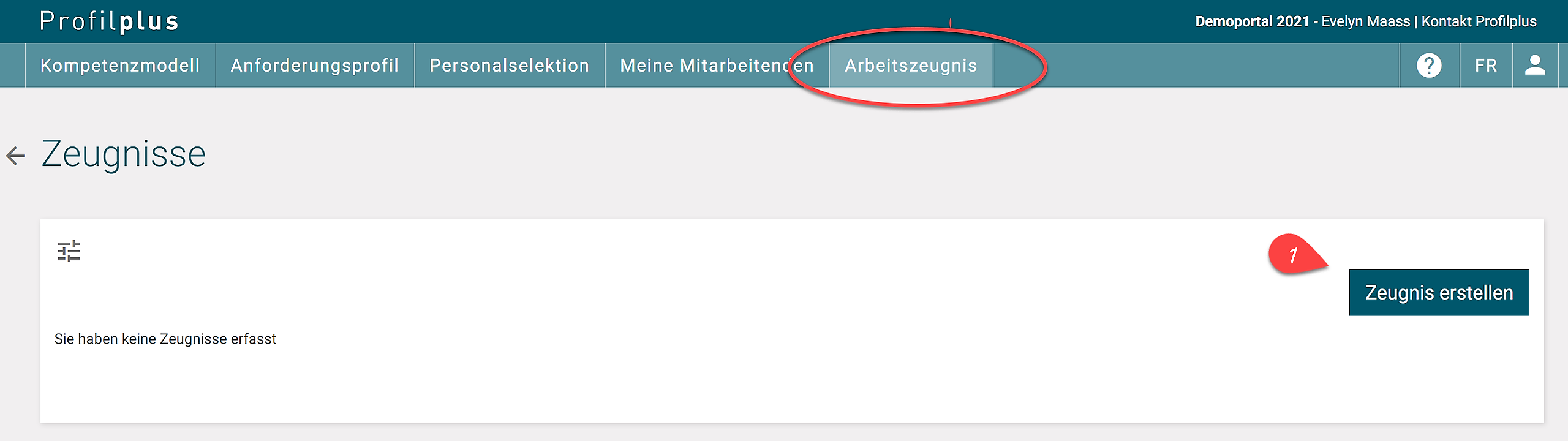The height and width of the screenshot is (441, 1568).
Task: Click the Sie haben keine Zeugnisse erfasst message
Action: (165, 339)
